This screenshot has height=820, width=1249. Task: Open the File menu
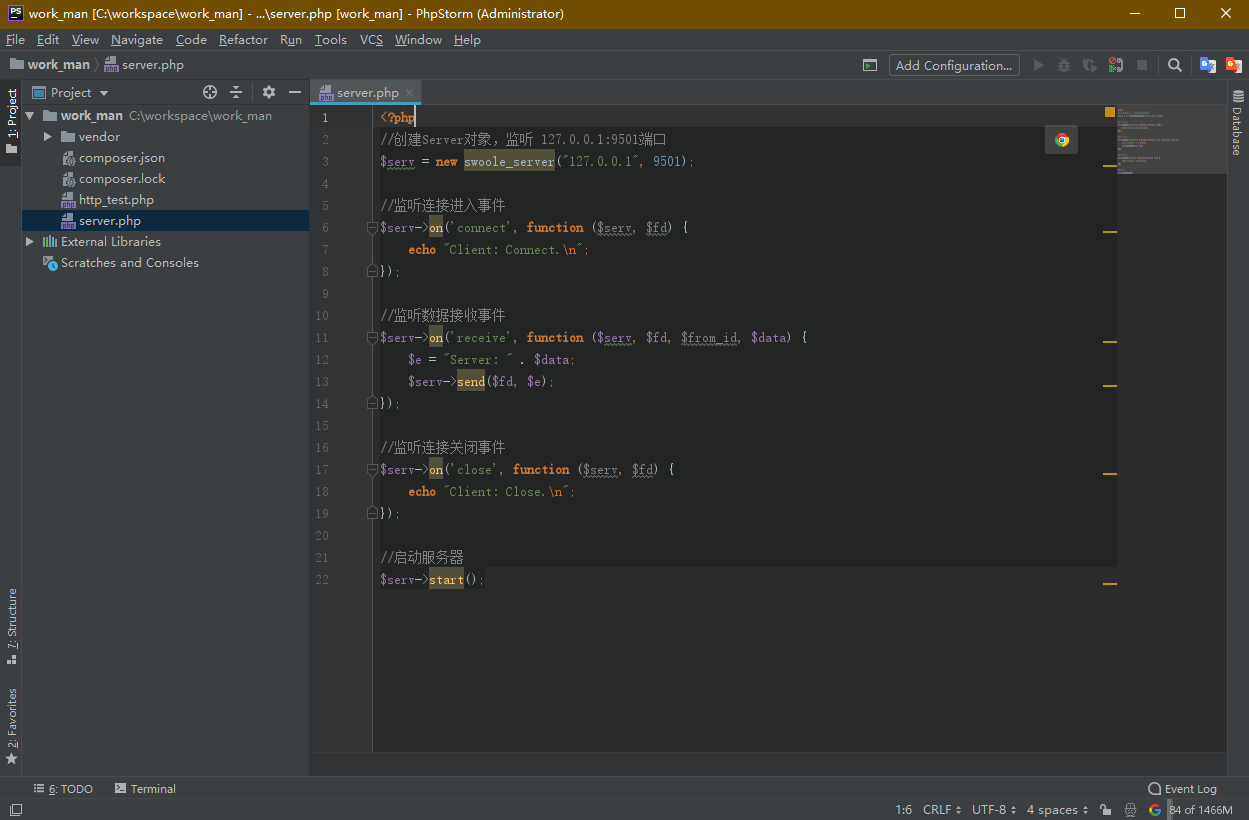coord(15,40)
